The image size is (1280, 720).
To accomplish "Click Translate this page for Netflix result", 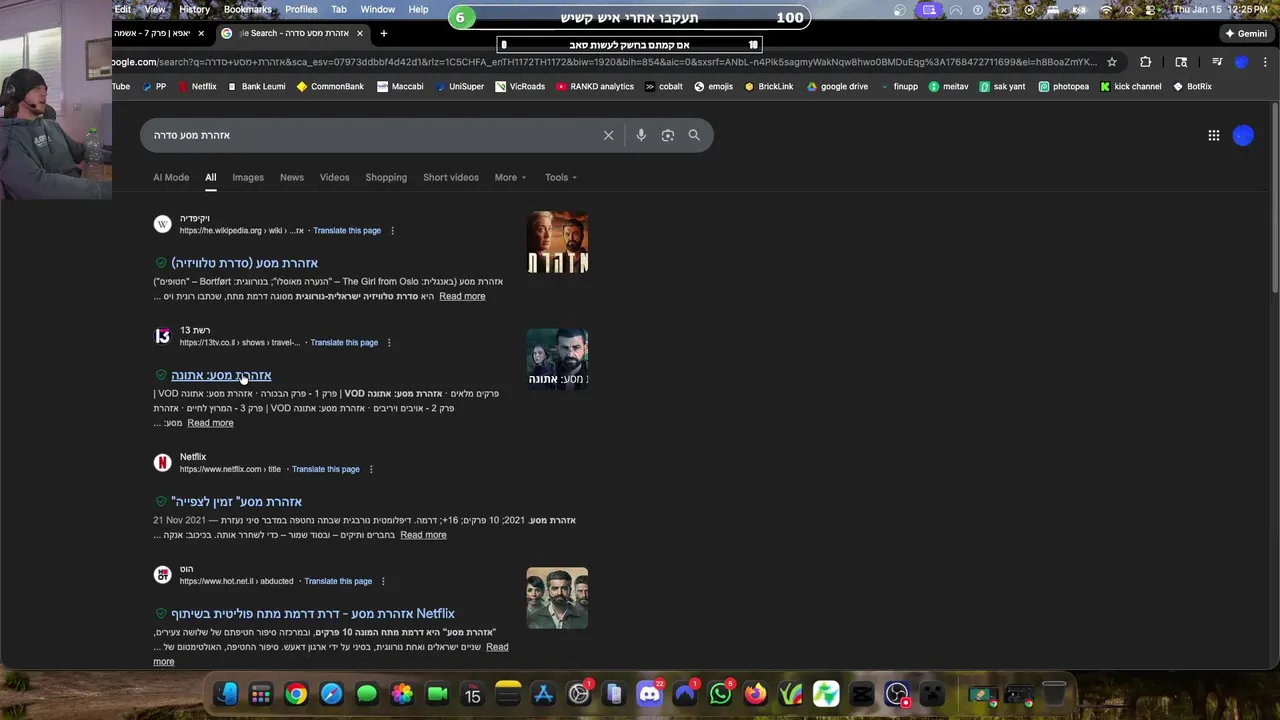I will (x=326, y=469).
